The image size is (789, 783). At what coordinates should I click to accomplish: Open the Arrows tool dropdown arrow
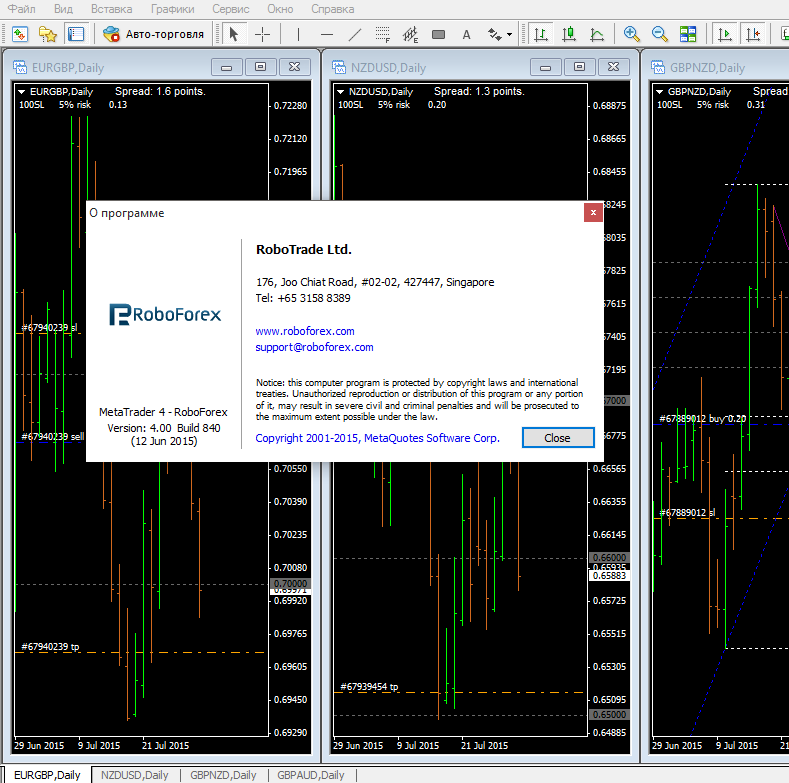[509, 35]
